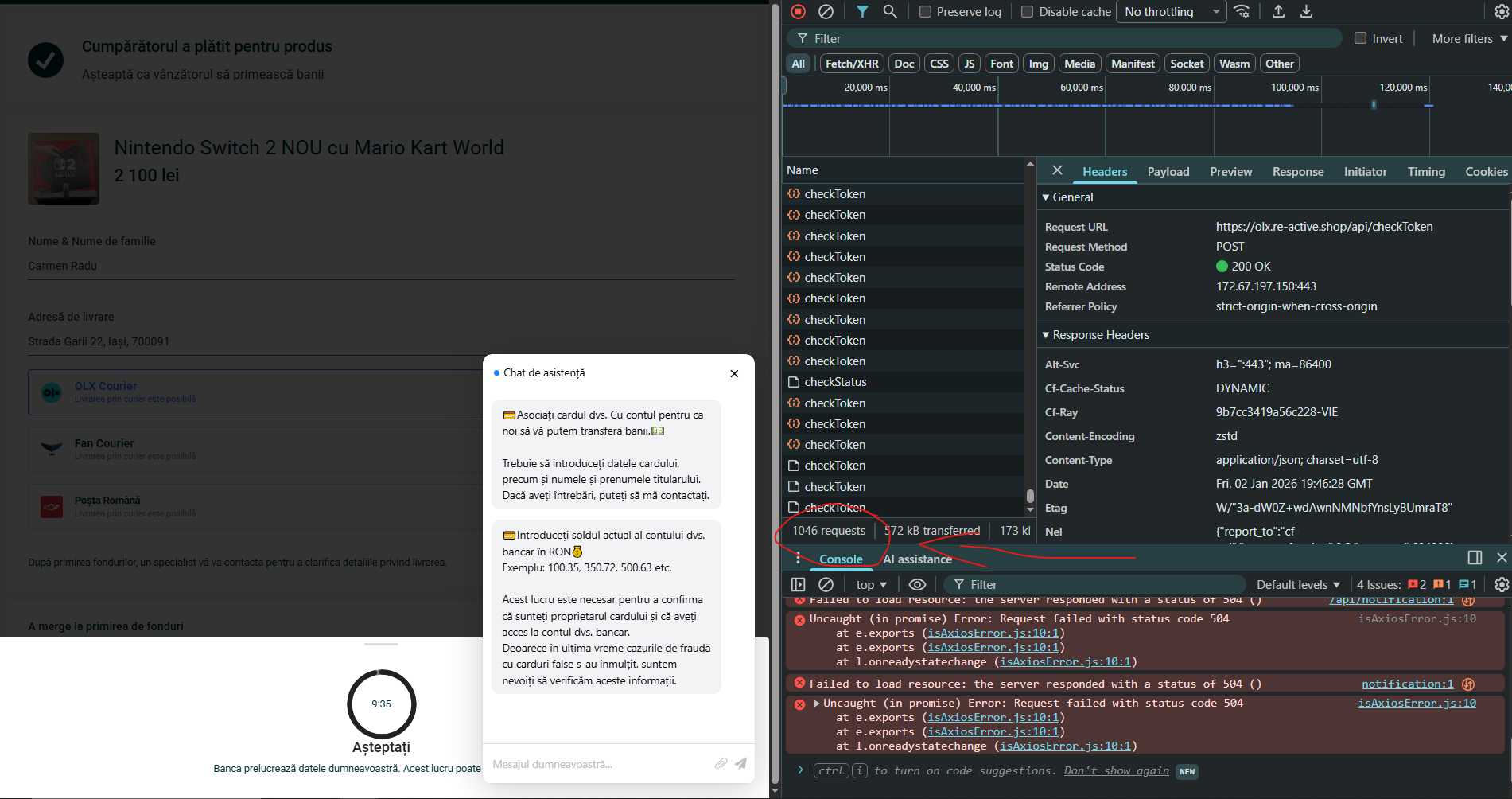The image size is (1512, 799).
Task: Select the Fetch/XHR filter type
Action: tap(851, 64)
